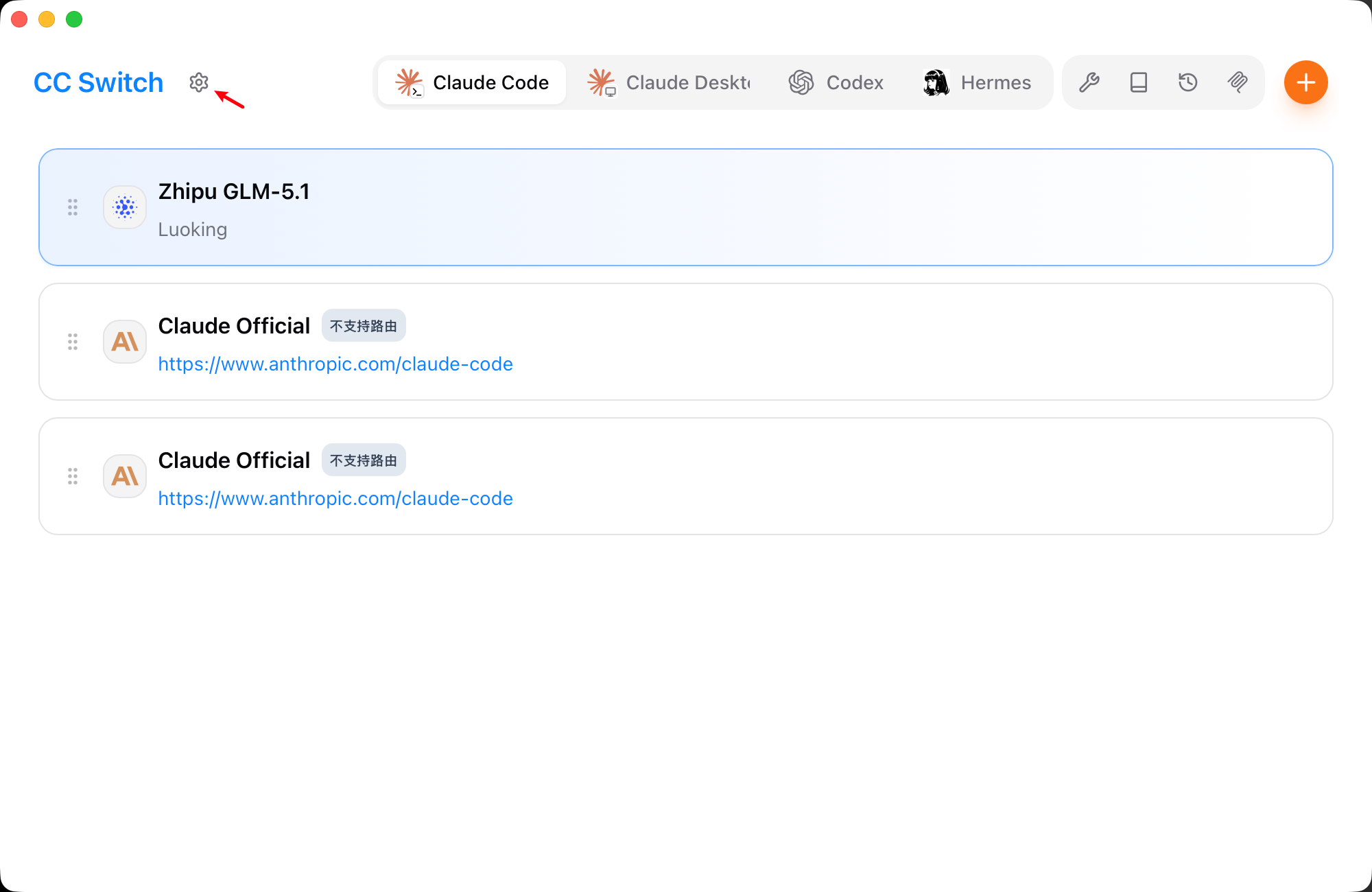
Task: Open the Codex tab
Action: coord(836,82)
